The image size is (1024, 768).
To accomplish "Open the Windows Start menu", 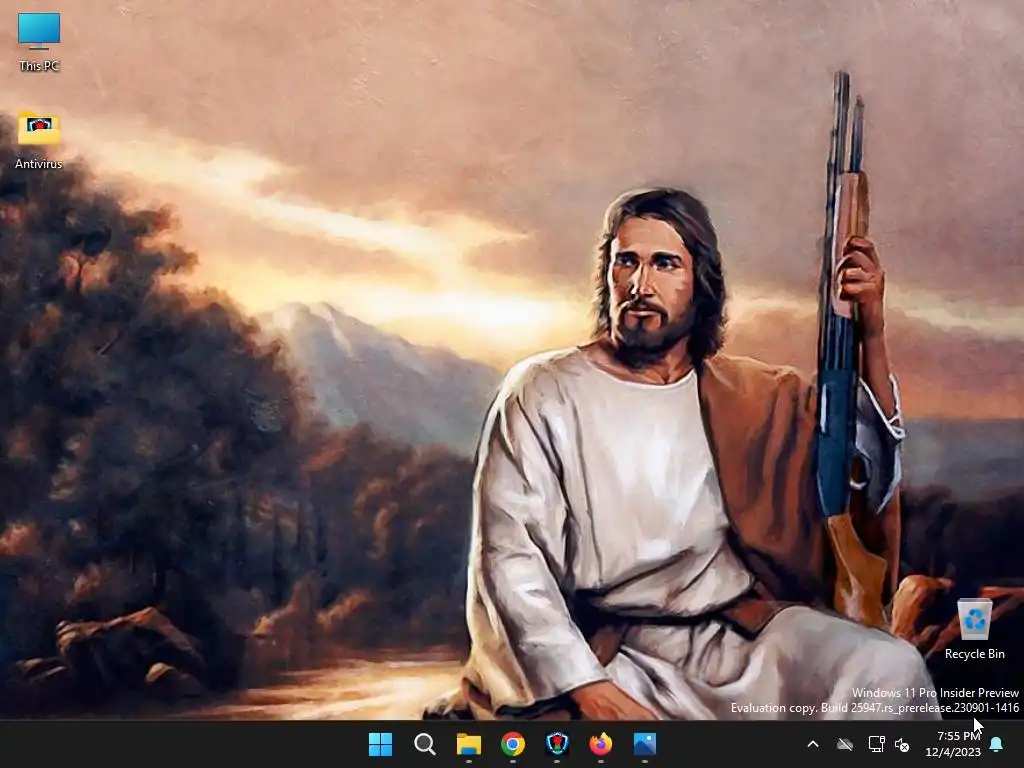I will click(380, 744).
